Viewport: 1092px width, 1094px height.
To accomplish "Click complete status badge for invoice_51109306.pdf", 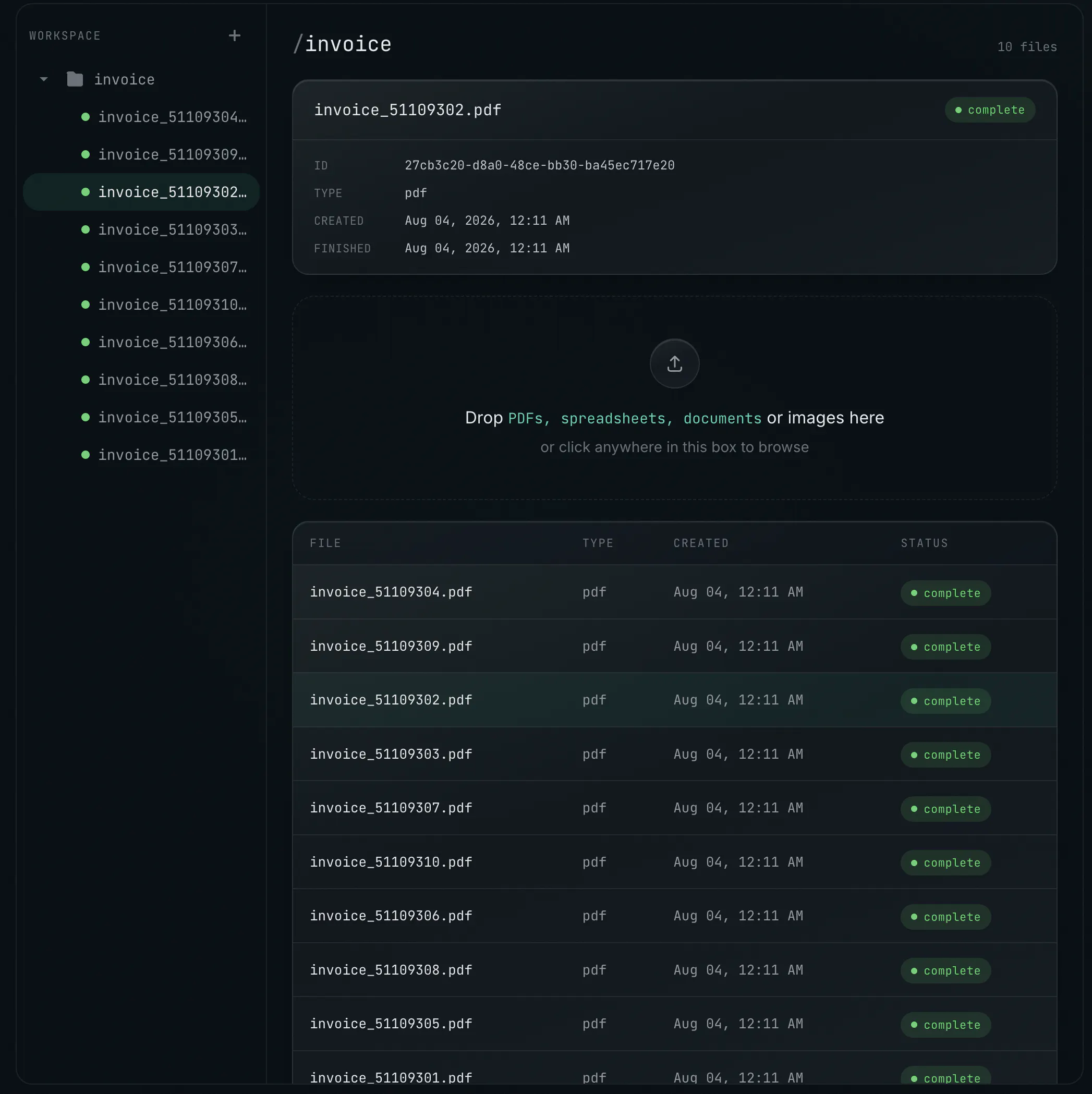I will click(x=945, y=917).
